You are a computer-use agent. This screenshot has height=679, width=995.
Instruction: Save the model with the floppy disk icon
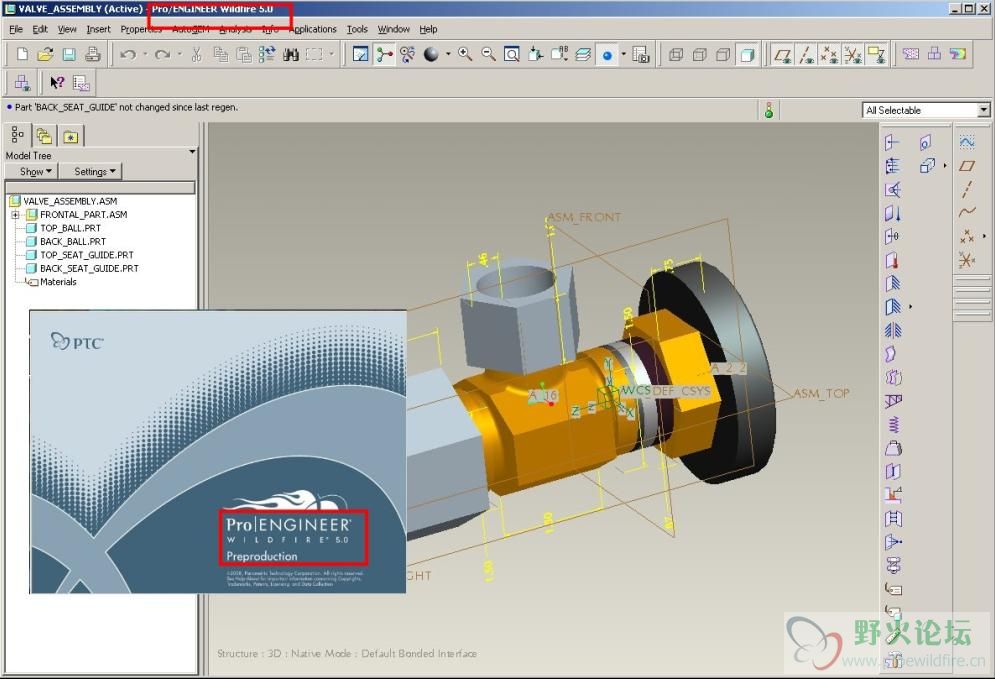(69, 55)
